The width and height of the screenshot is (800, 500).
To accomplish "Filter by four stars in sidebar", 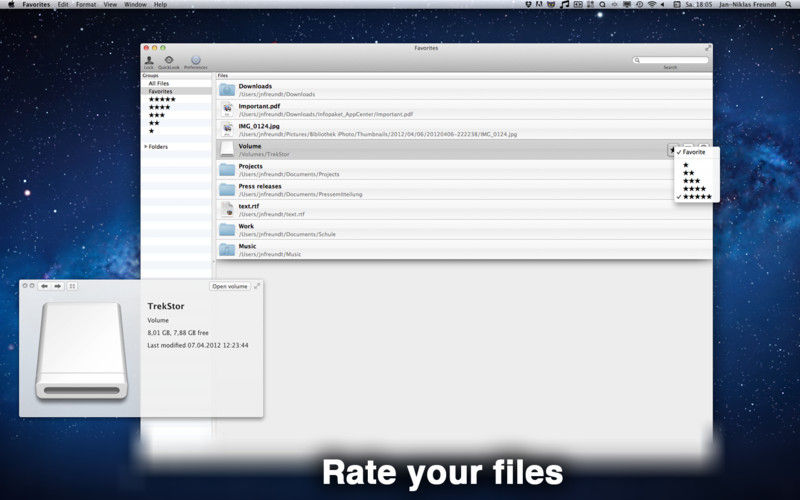I will click(159, 107).
